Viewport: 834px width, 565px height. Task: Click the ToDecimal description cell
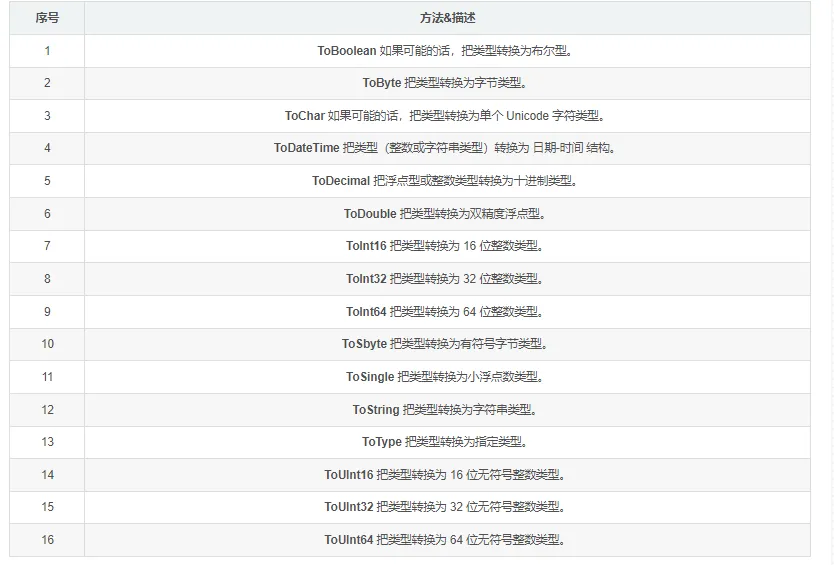pos(447,181)
